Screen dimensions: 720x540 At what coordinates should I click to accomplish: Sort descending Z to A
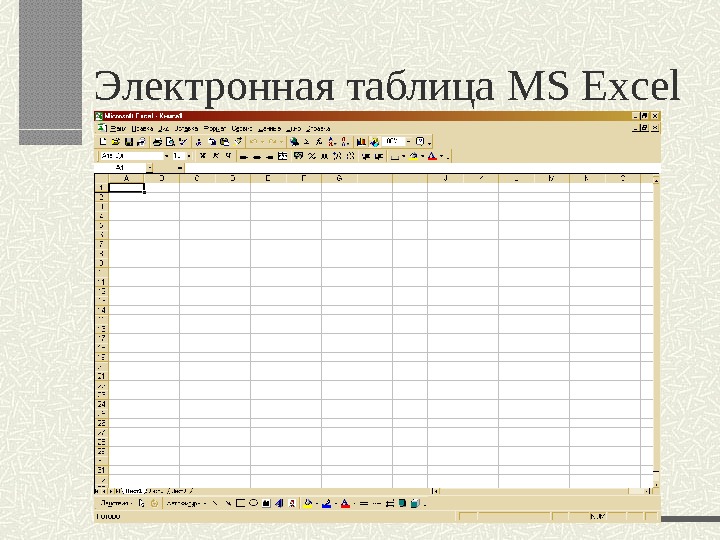[x=345, y=142]
